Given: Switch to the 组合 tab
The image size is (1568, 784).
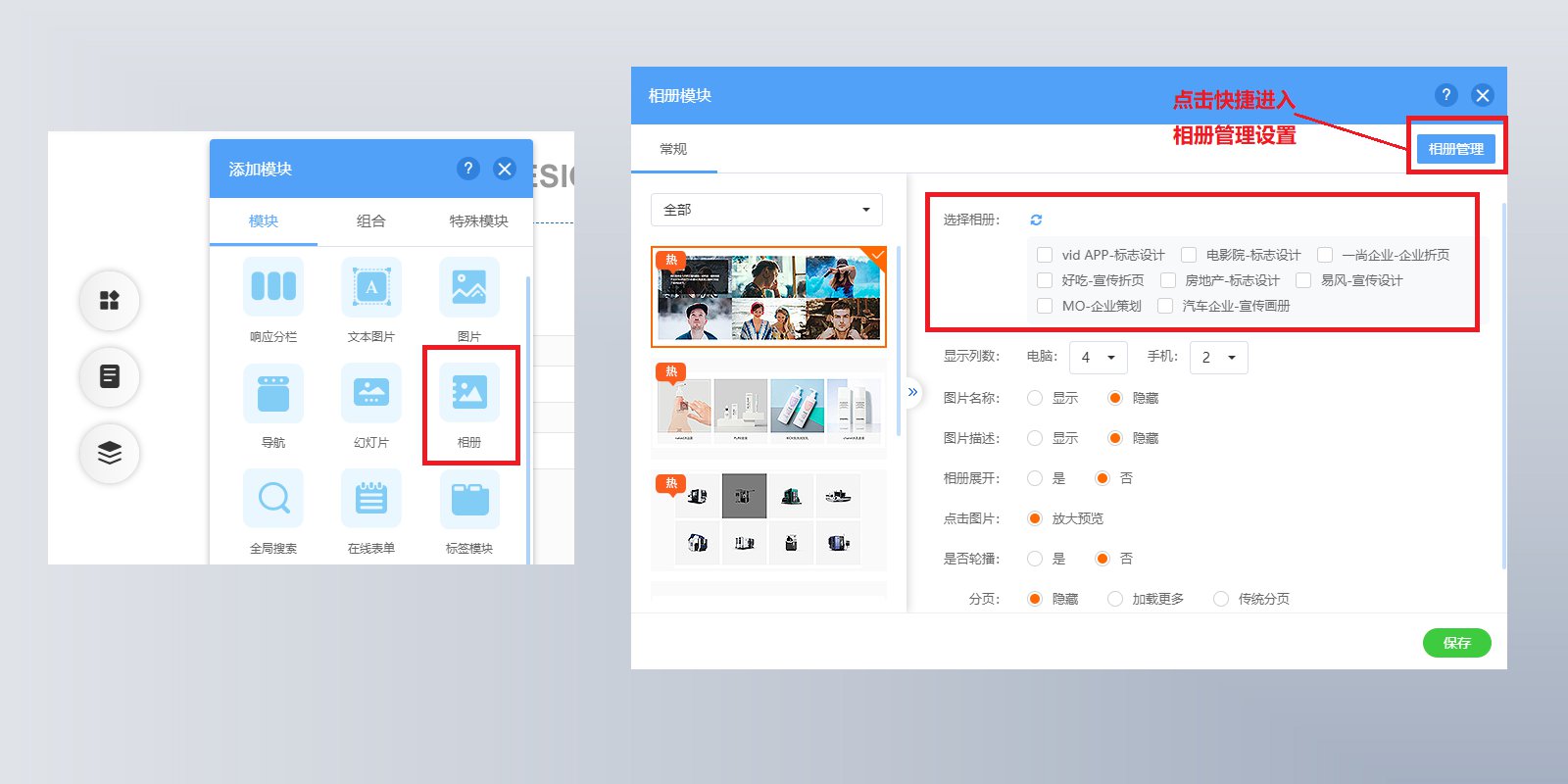Looking at the screenshot, I should pos(371,221).
